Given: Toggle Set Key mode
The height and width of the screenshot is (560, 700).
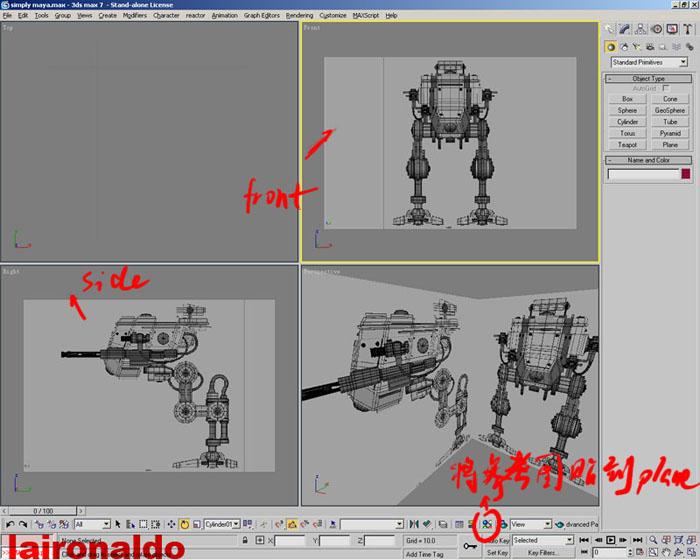Looking at the screenshot, I should coord(497,552).
